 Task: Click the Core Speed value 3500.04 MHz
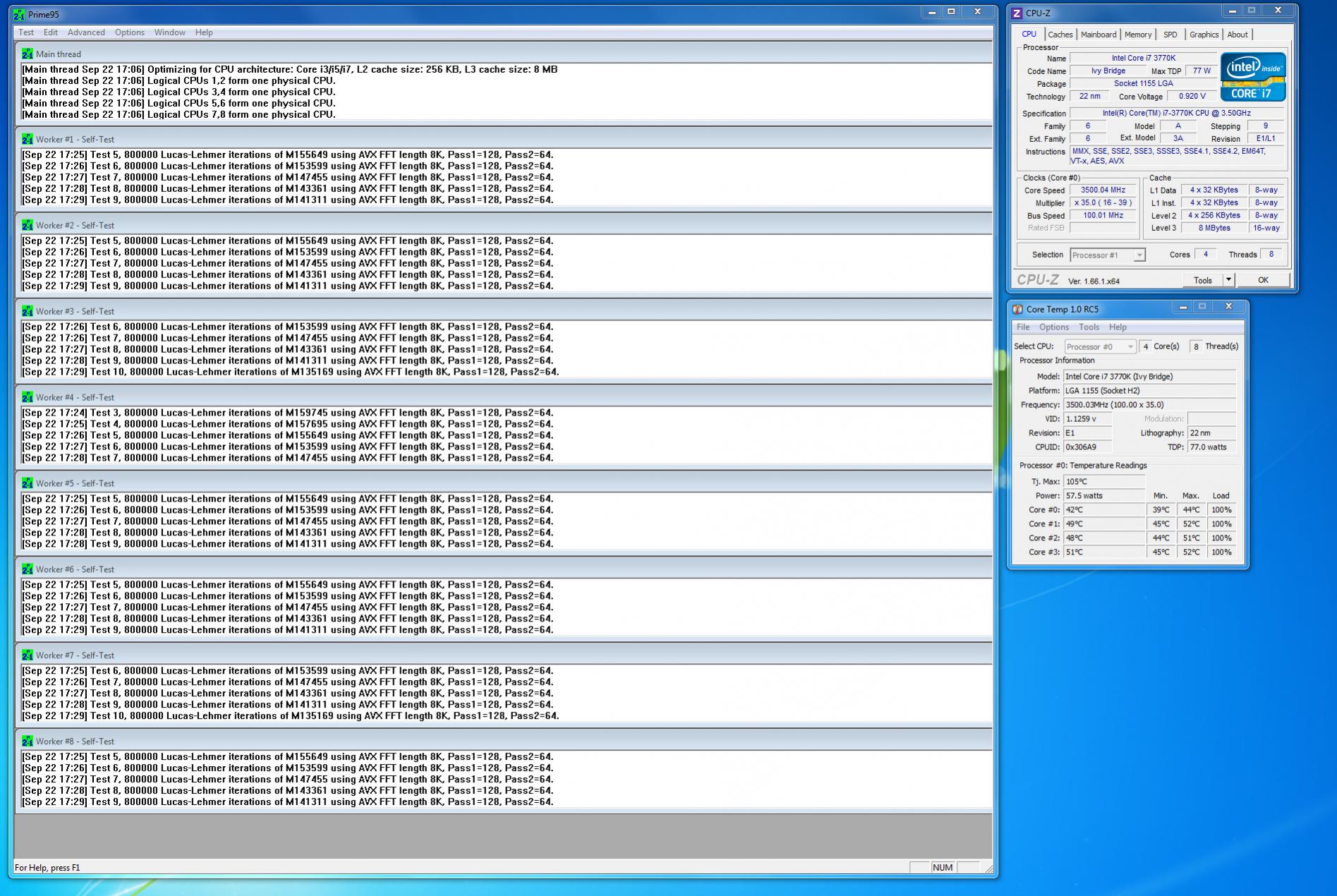(x=1103, y=190)
